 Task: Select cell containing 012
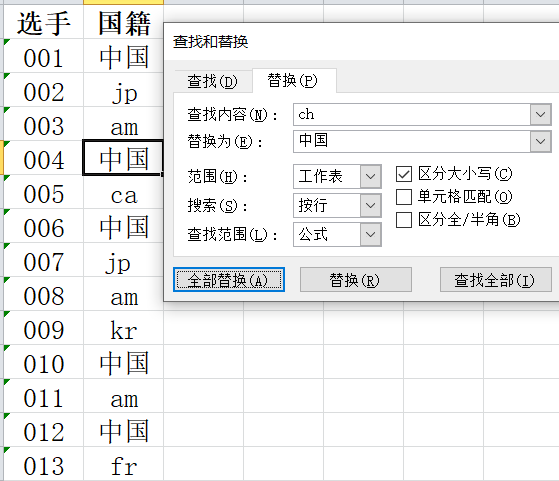pyautogui.click(x=43, y=430)
